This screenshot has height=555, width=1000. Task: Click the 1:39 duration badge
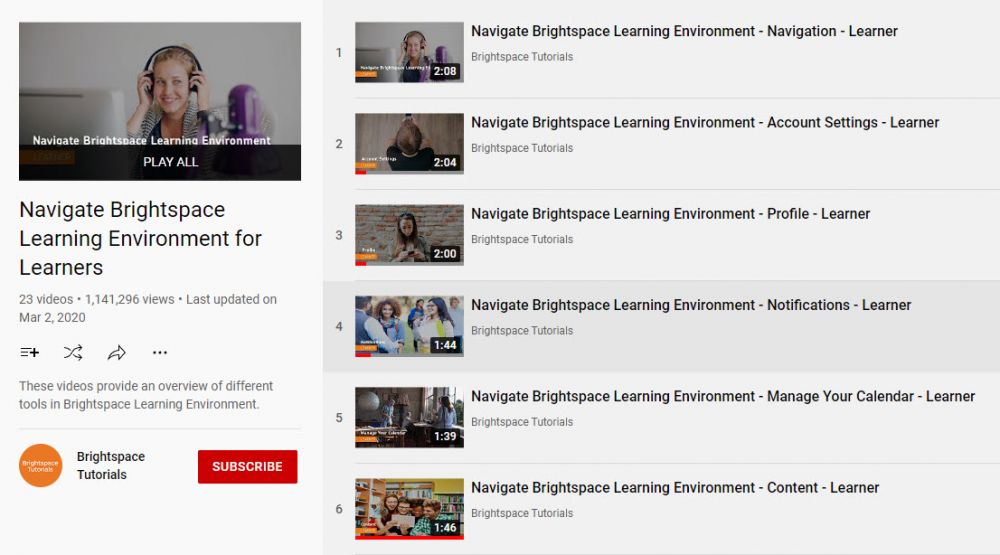click(445, 436)
